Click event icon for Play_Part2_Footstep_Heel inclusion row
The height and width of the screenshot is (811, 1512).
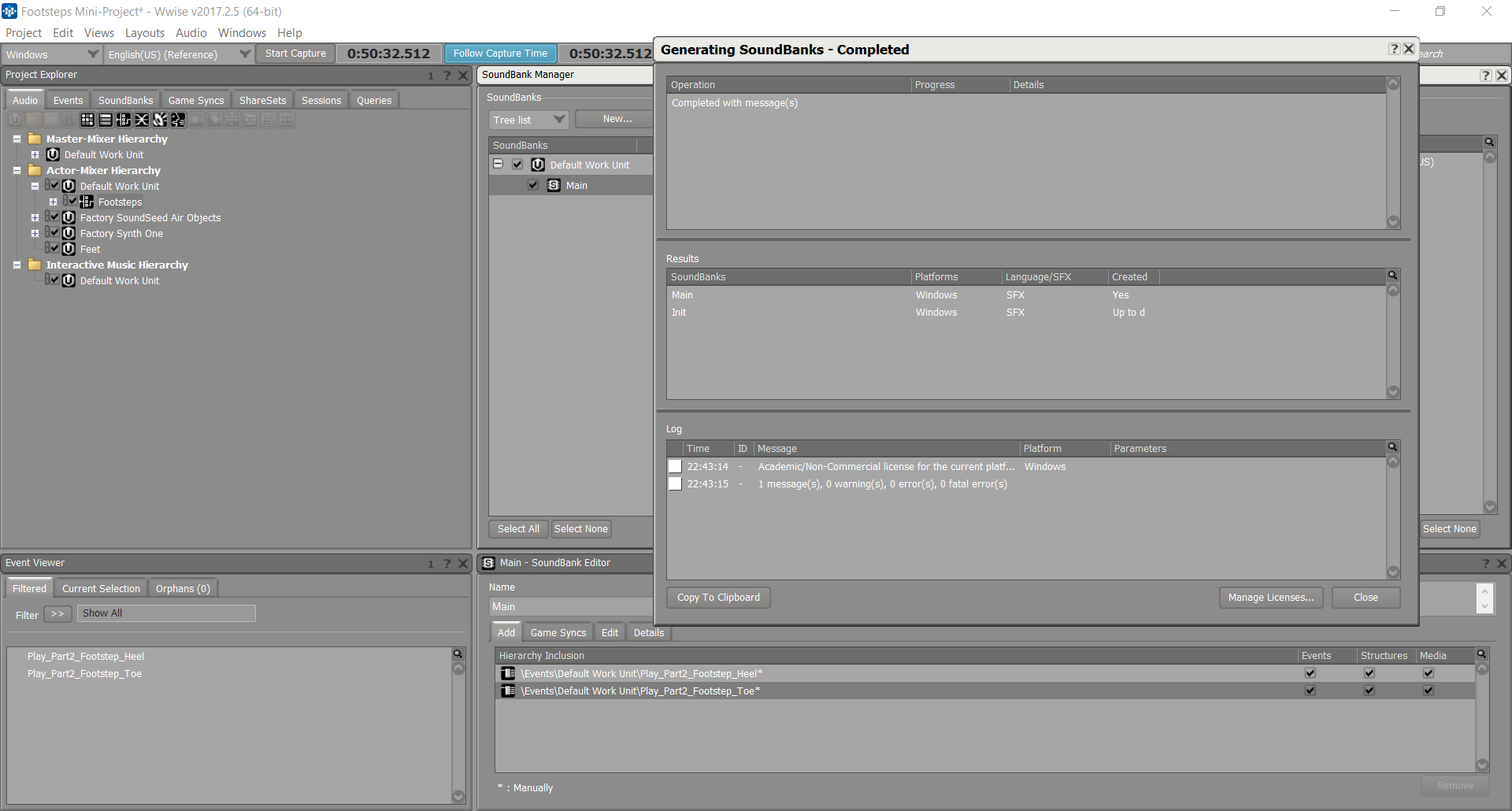[x=508, y=673]
